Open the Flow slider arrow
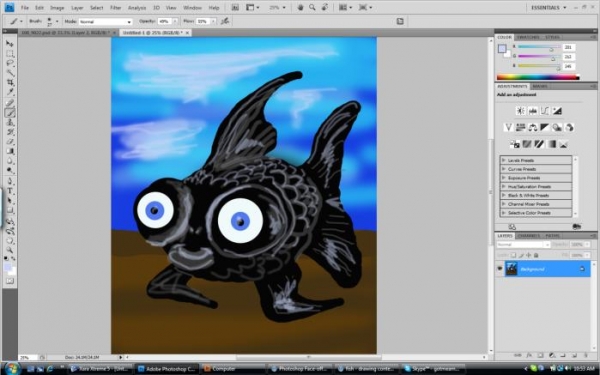This screenshot has height=375, width=600. (213, 21)
